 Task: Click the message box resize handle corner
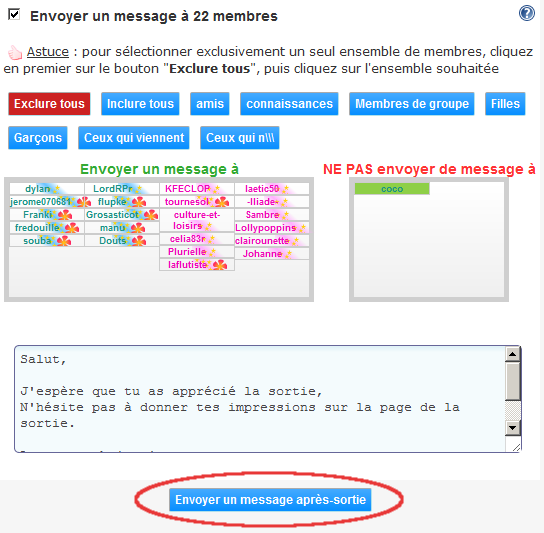(516, 448)
